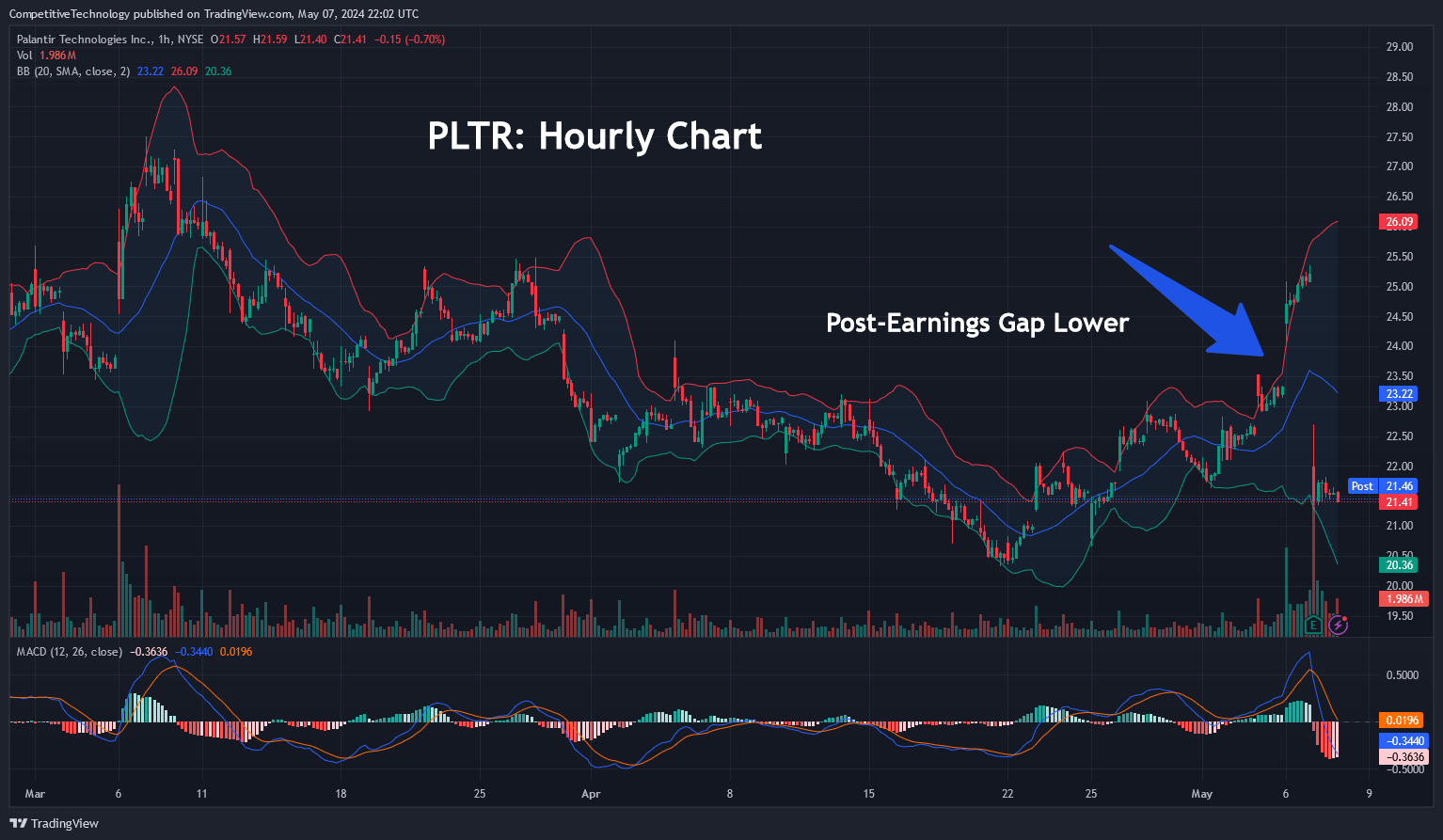The image size is (1443, 840).
Task: Click orange '0.0196' value in MACD legend
Action: pyautogui.click(x=236, y=652)
